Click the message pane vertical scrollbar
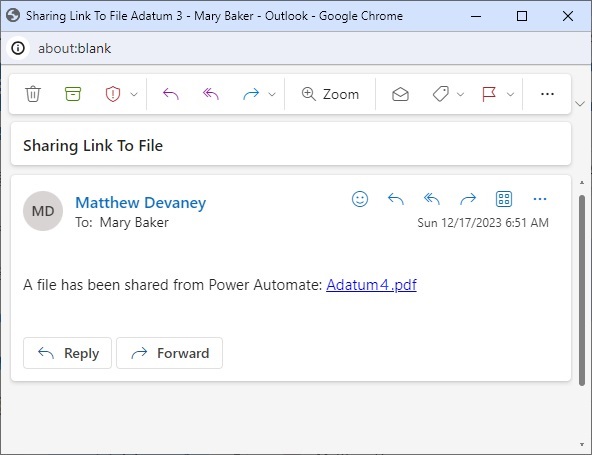 pos(582,290)
